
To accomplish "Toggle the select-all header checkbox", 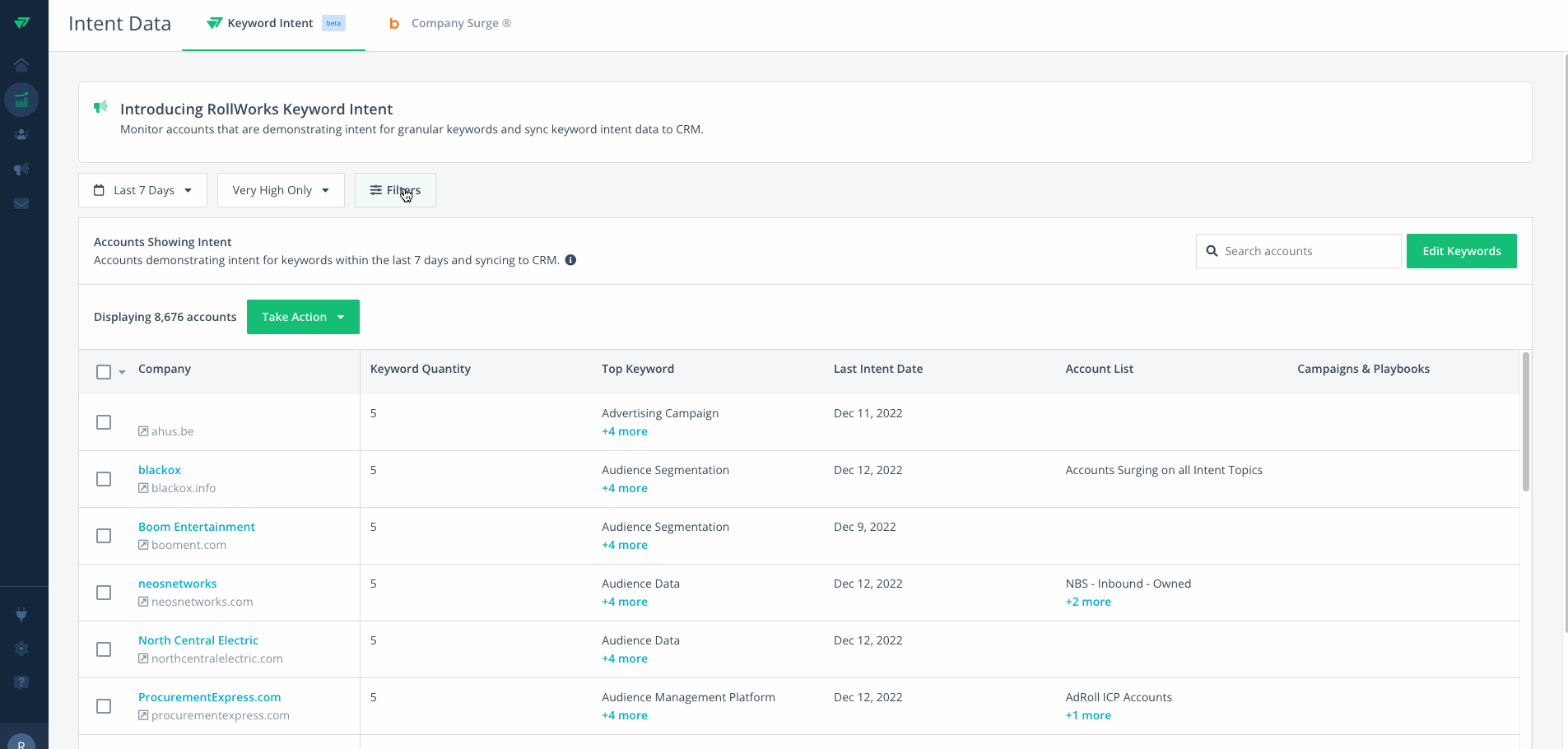I will point(104,372).
